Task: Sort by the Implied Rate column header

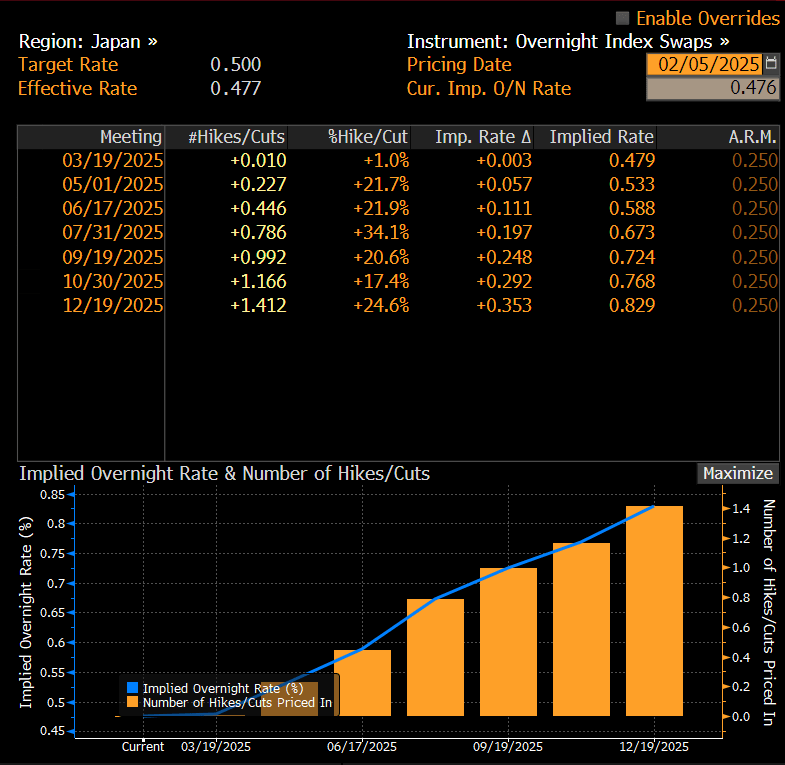Action: 595,137
